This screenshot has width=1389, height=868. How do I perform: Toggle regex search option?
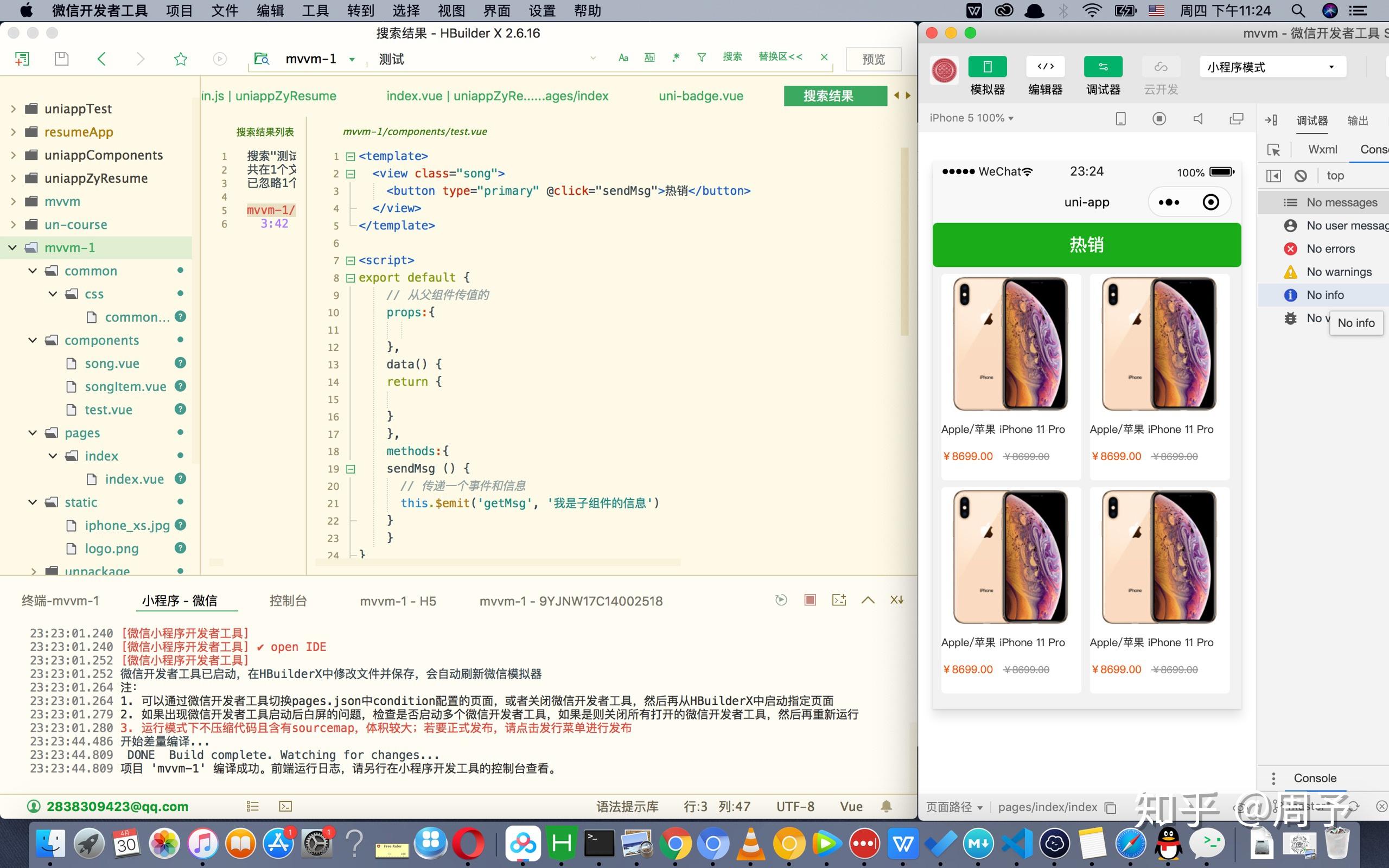676,58
